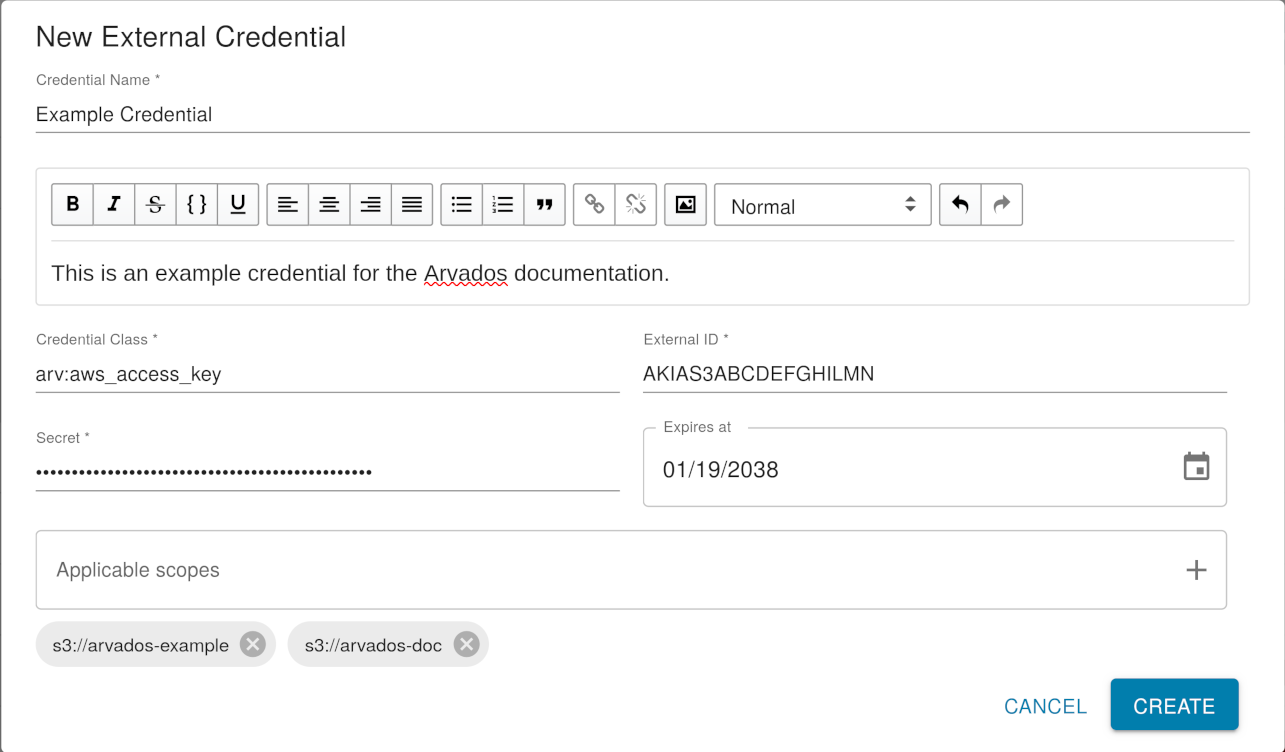
Task: Remove the s3://arvados-doc scope chip
Action: point(465,644)
